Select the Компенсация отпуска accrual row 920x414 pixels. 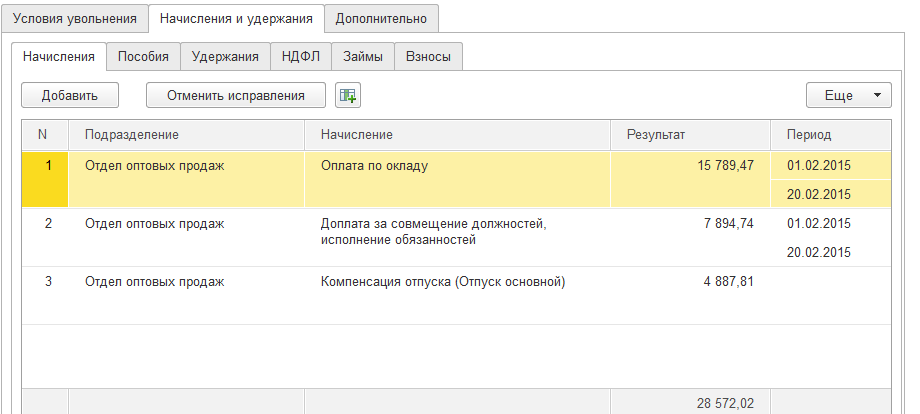click(x=442, y=282)
